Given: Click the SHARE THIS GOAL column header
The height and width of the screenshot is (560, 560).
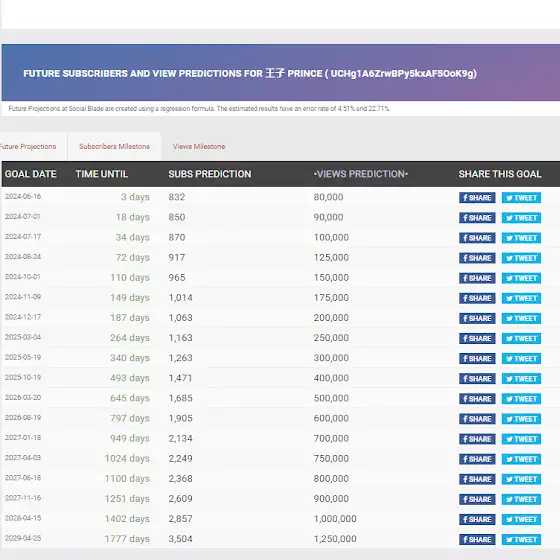Looking at the screenshot, I should (500, 174).
